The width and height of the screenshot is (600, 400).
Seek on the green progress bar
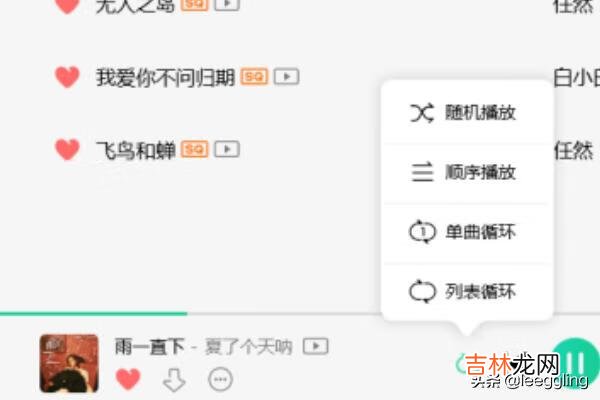click(x=94, y=313)
